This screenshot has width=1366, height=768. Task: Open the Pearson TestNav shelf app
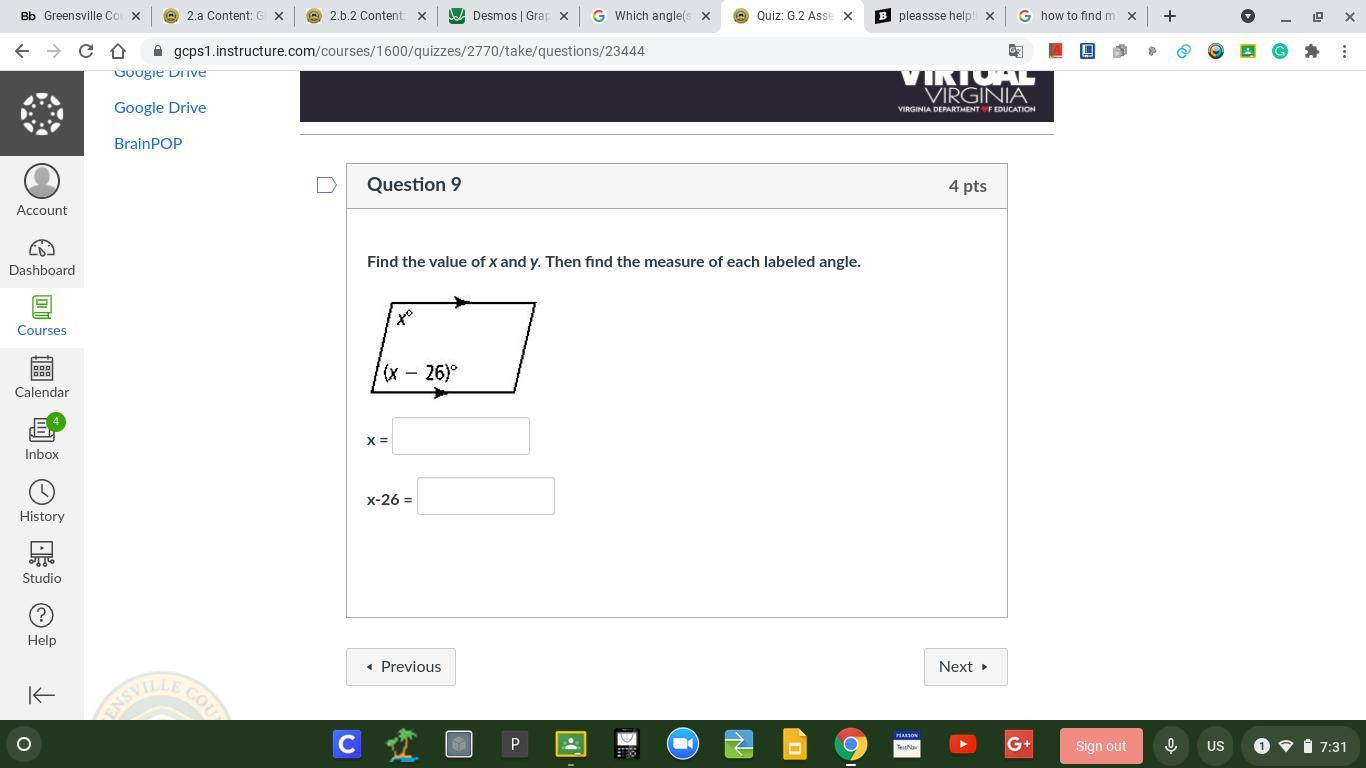(907, 744)
